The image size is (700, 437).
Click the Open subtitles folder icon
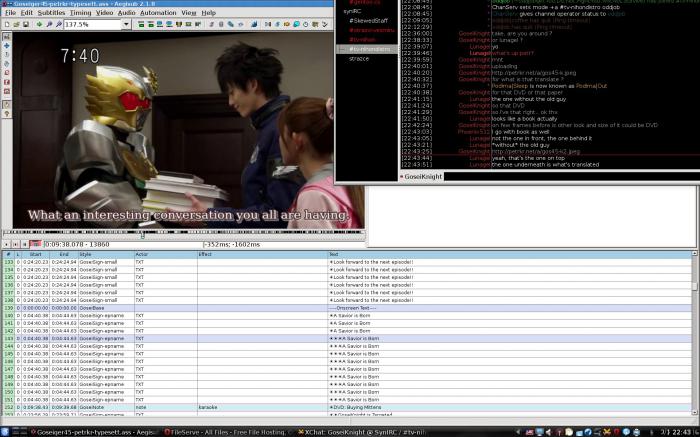pos(16,24)
